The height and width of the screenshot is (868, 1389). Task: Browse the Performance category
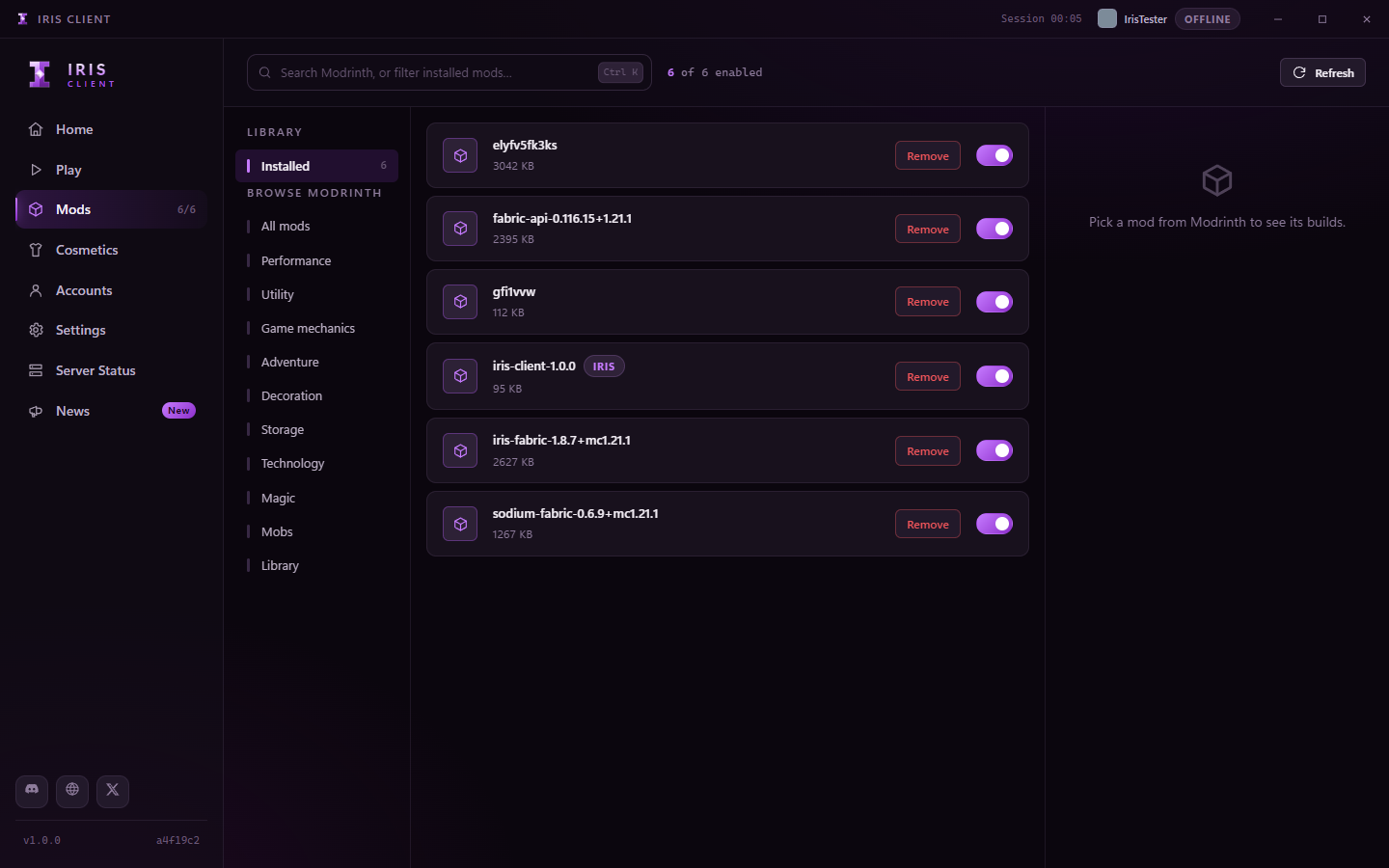point(316,260)
